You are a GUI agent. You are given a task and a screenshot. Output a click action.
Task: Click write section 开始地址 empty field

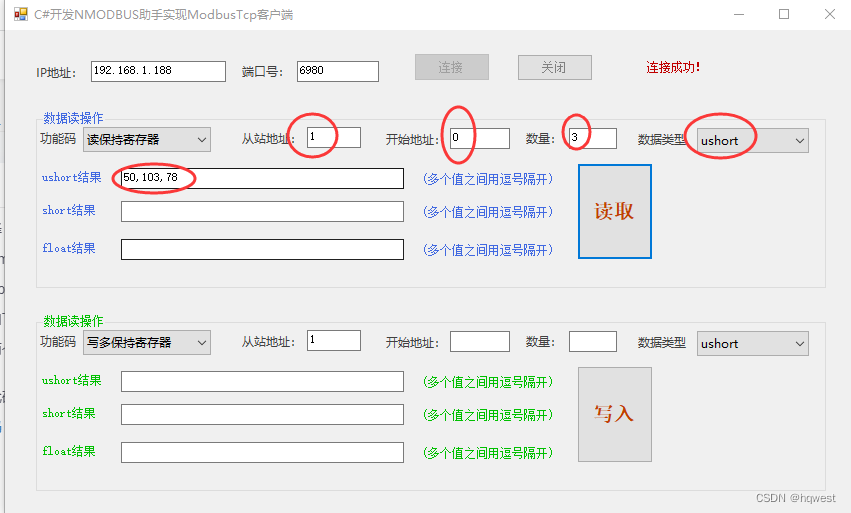[x=480, y=341]
